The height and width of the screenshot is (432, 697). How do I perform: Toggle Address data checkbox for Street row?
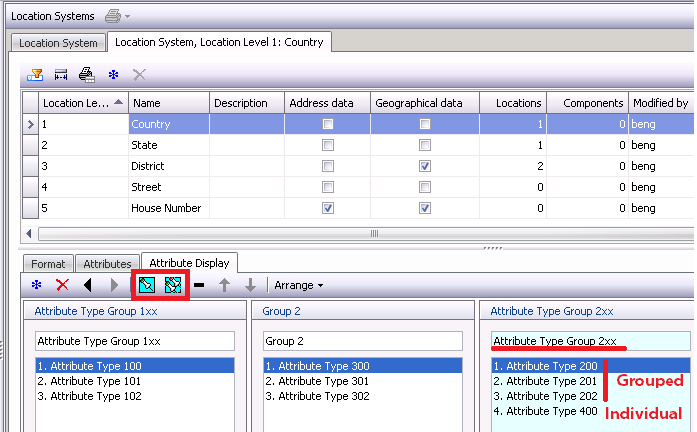pos(328,187)
